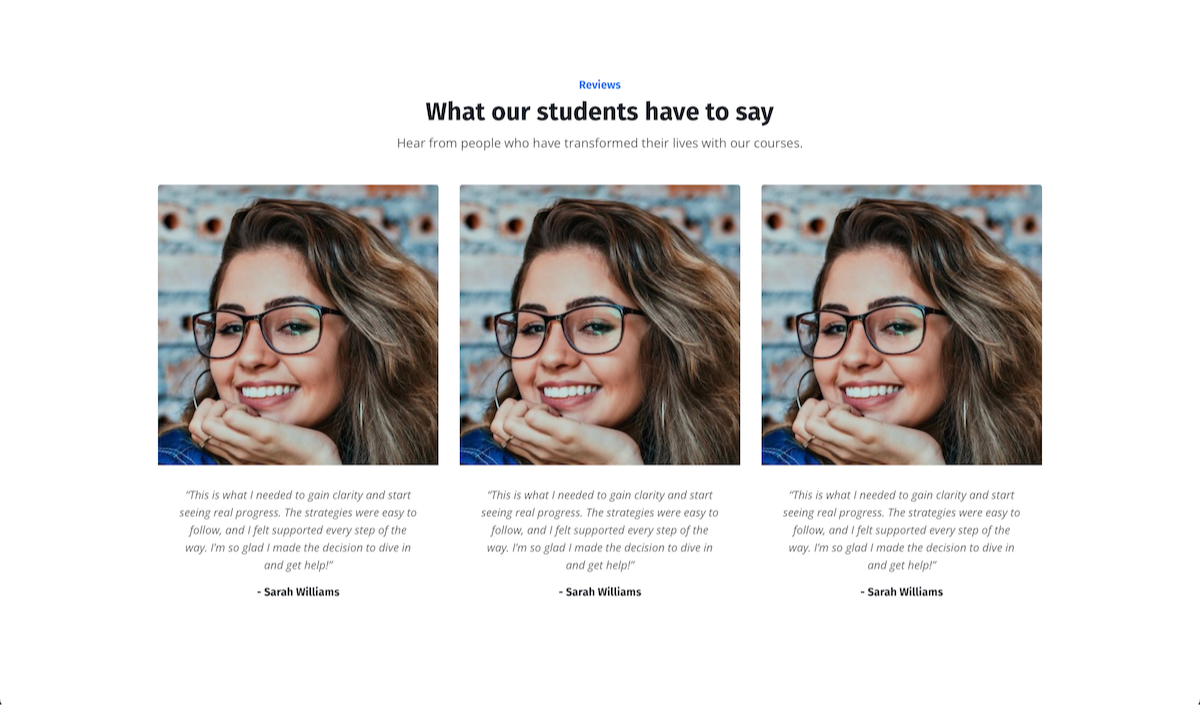Screen dimensions: 1200x705
Task: Select Sarah Williams name under third testimonial
Action: coord(902,592)
